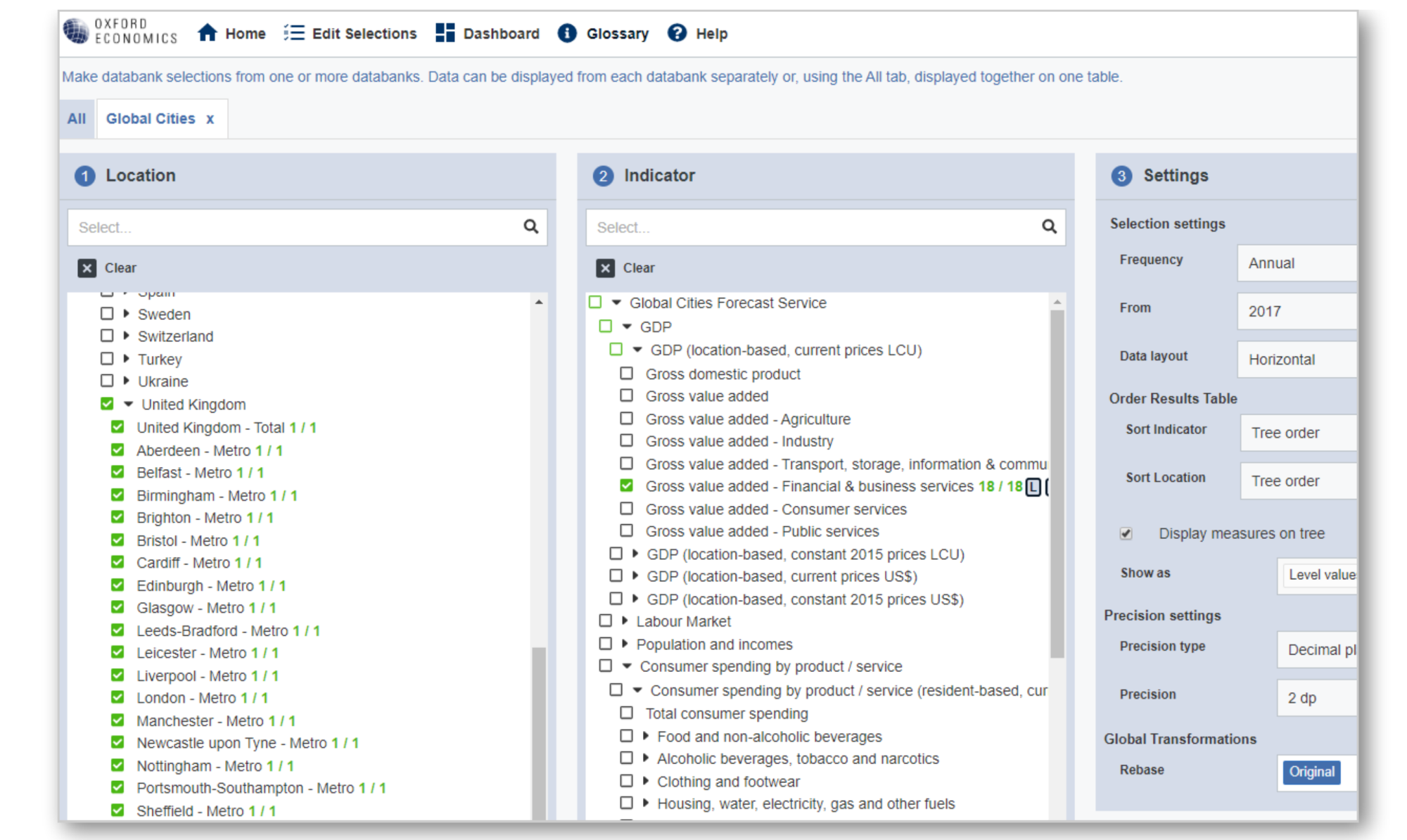Screen dimensions: 1407x840
Task: Click the Dashboard grid icon
Action: (x=445, y=32)
